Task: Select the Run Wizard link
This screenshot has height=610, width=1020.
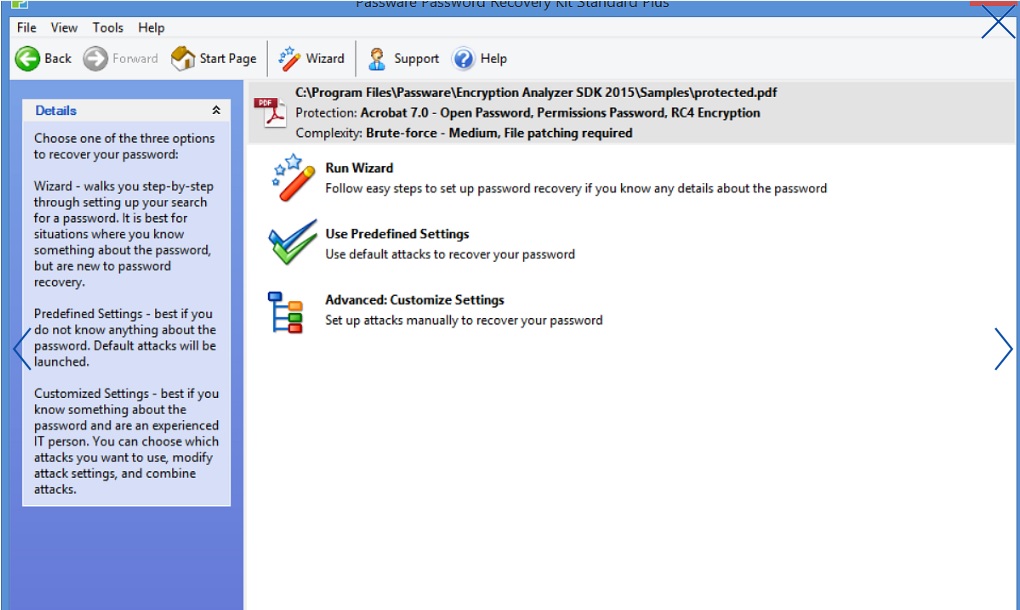Action: (x=359, y=168)
